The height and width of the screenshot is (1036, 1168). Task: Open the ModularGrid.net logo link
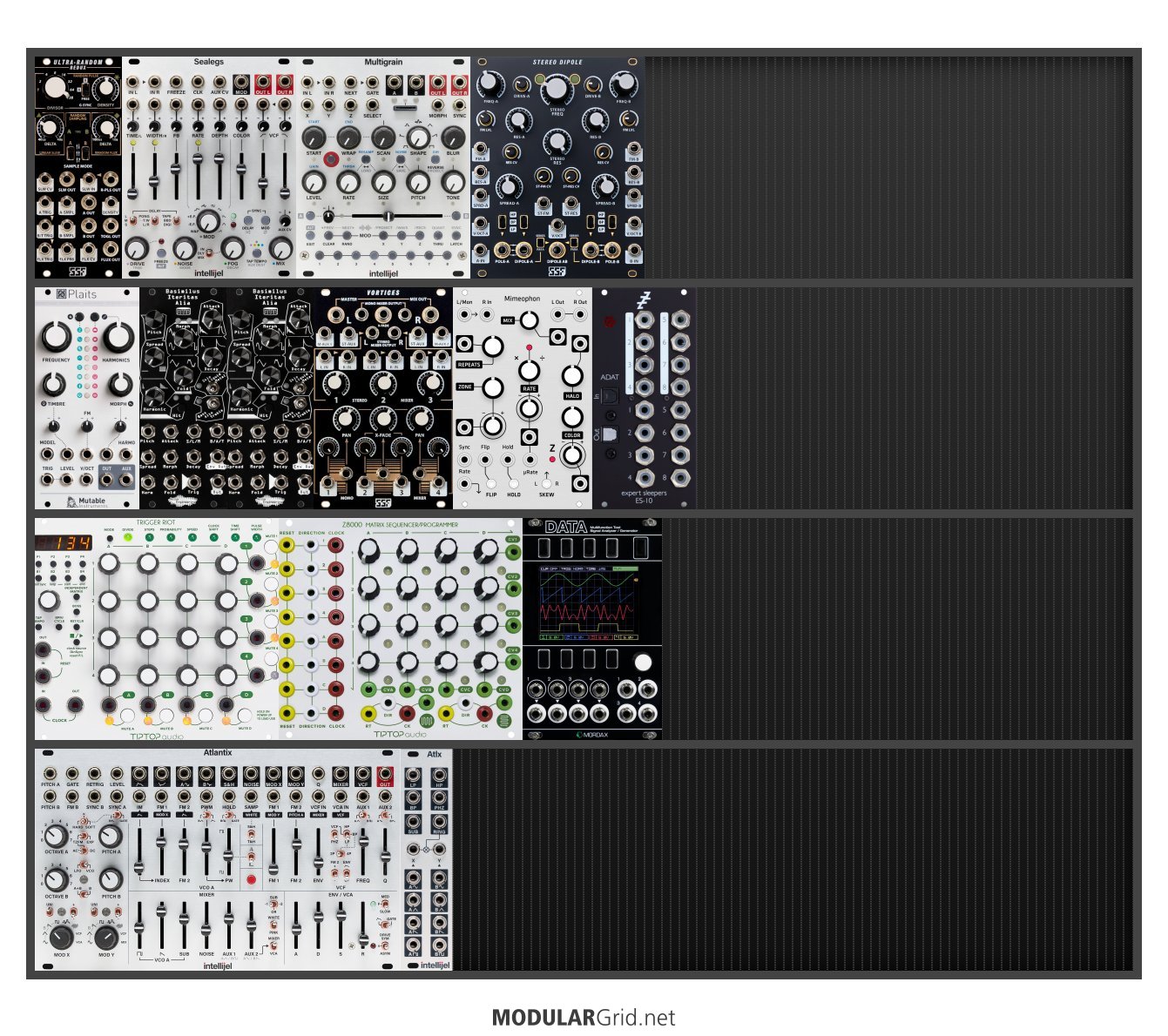pos(584,1018)
